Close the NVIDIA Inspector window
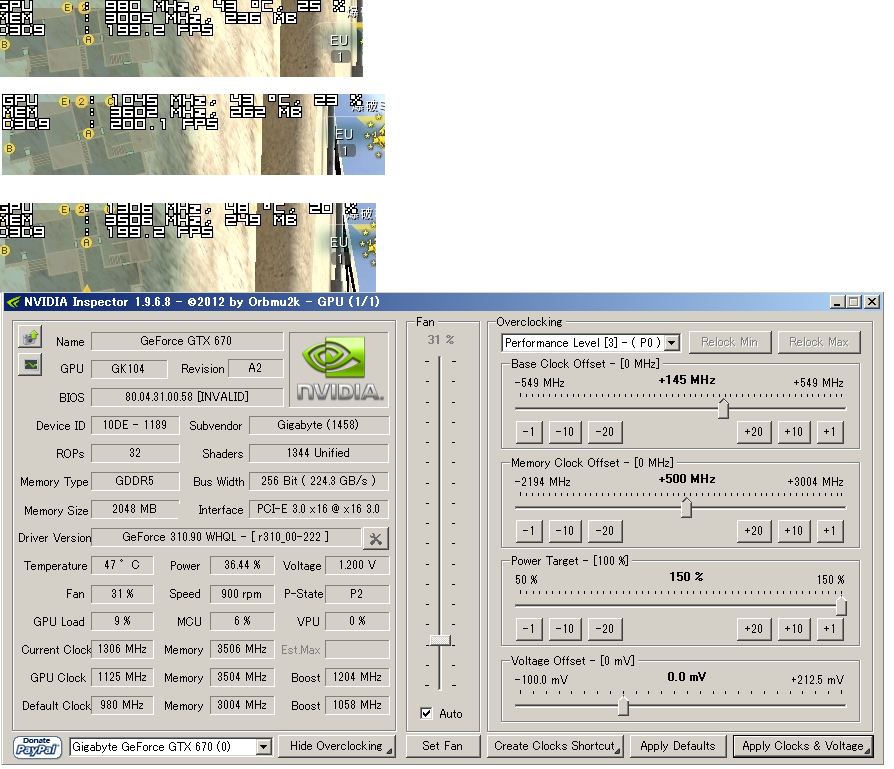894x769 pixels. 872,302
